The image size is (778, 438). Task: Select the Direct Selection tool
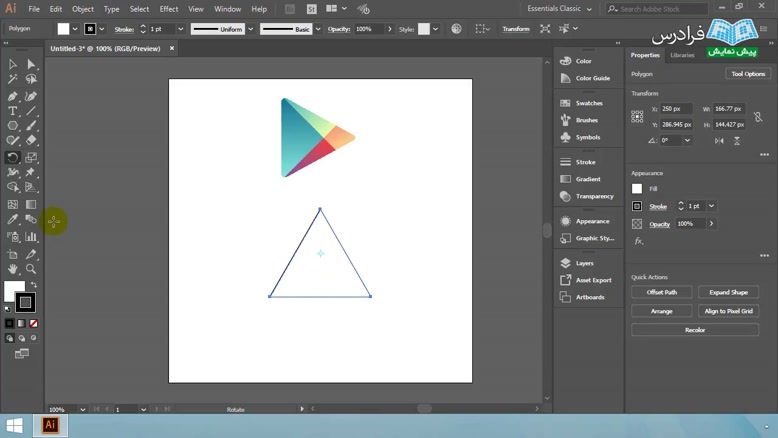click(x=31, y=64)
